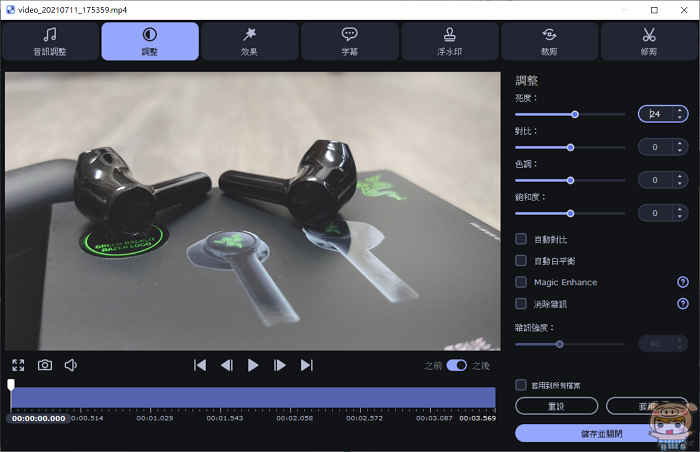Enable the 消除雜訊 denoise checkbox
700x452 pixels.
pyautogui.click(x=521, y=304)
